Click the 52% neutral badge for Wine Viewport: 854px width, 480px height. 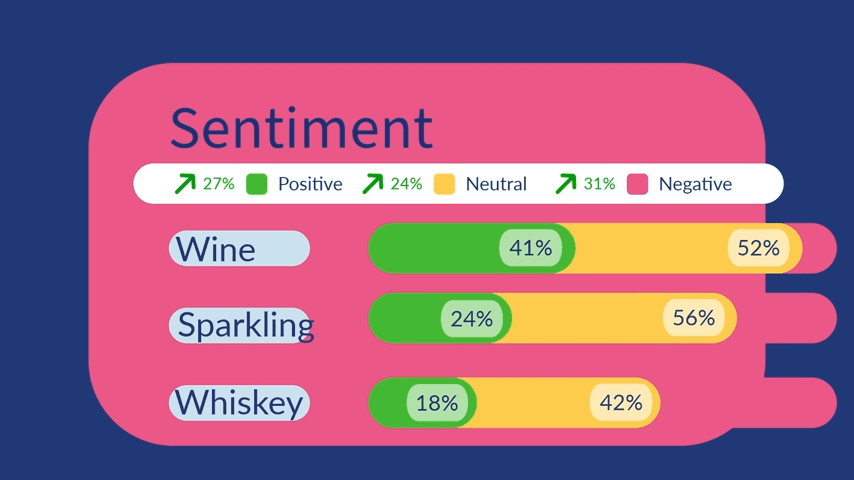click(758, 248)
